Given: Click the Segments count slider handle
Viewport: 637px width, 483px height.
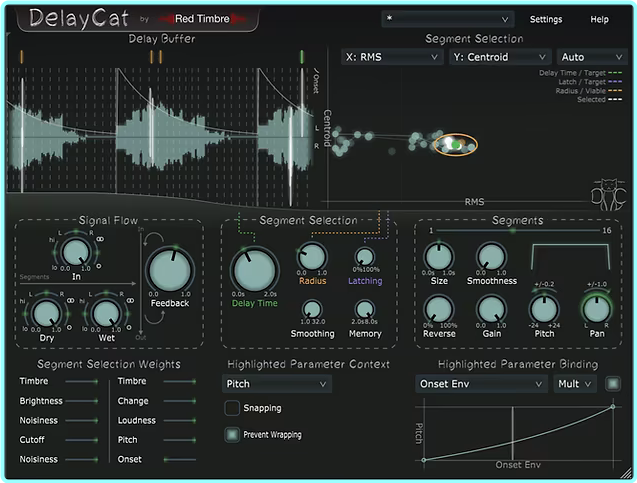Looking at the screenshot, I should pyautogui.click(x=513, y=230).
